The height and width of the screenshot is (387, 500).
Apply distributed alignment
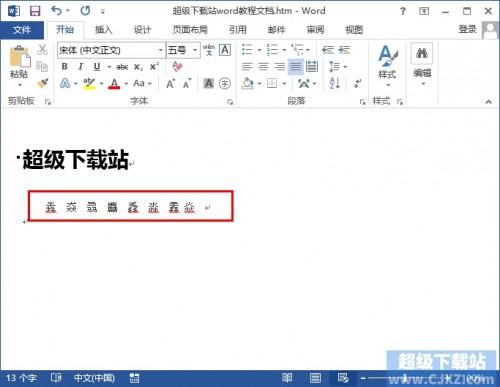pyautogui.click(x=312, y=66)
